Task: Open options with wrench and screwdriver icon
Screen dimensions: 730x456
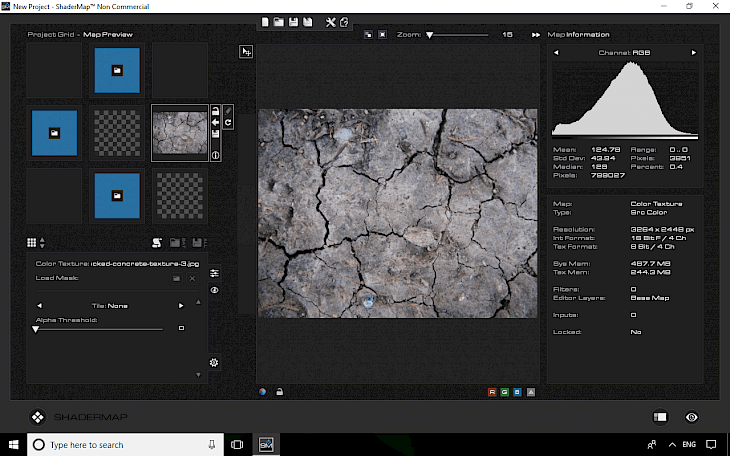Action: [x=331, y=22]
